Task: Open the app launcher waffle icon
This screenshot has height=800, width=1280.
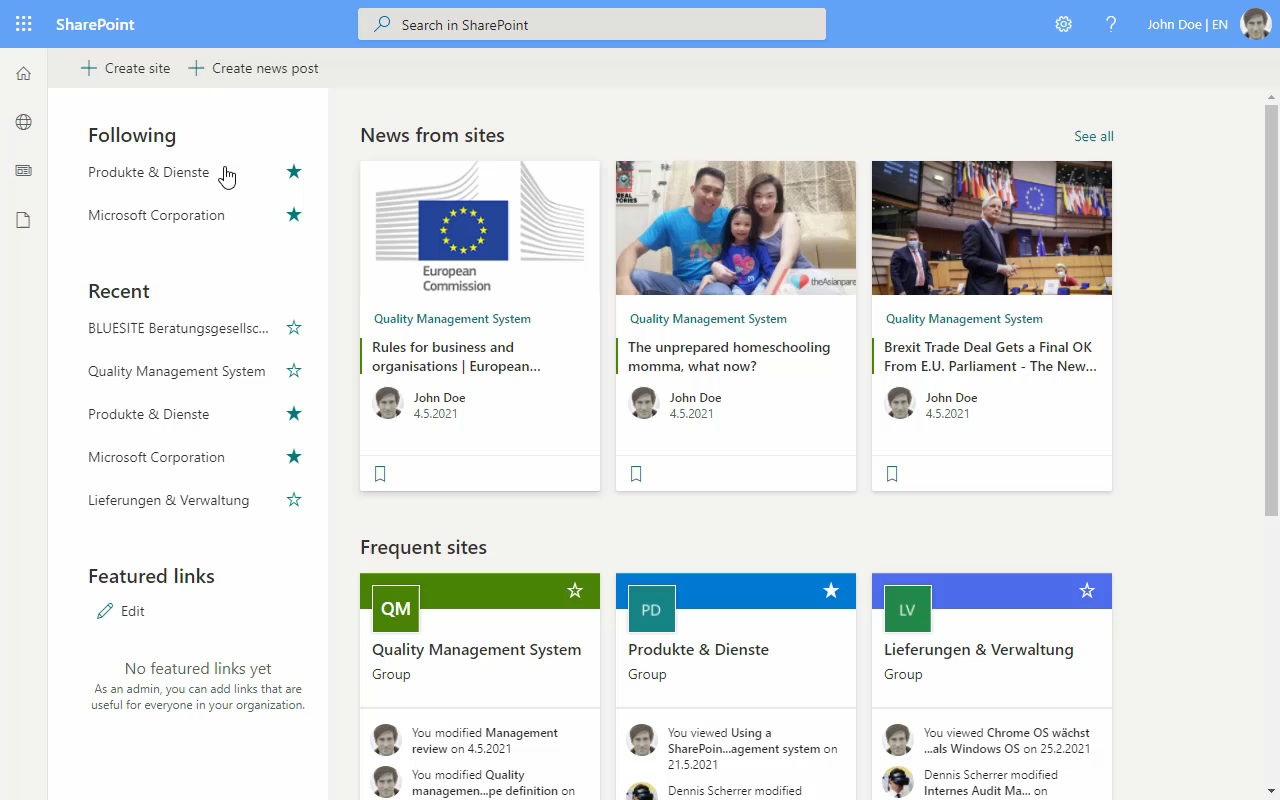Action: pos(24,24)
